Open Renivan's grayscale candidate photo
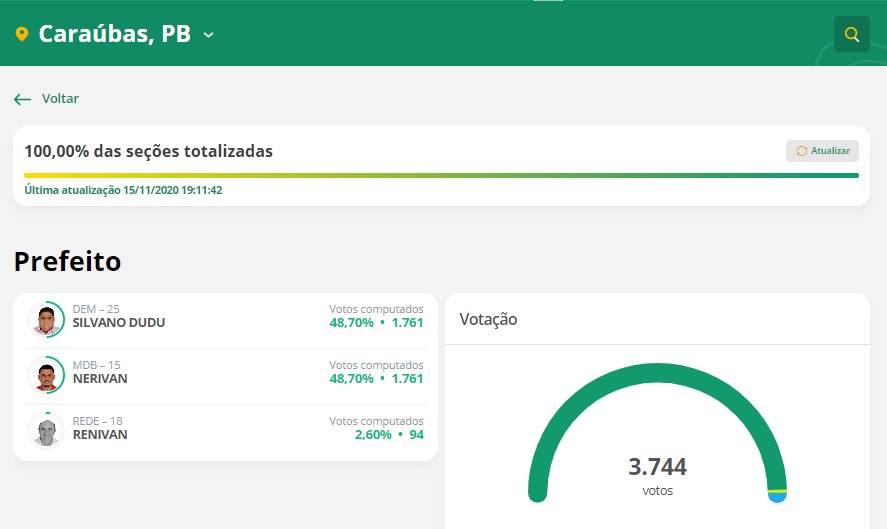 (x=45, y=432)
